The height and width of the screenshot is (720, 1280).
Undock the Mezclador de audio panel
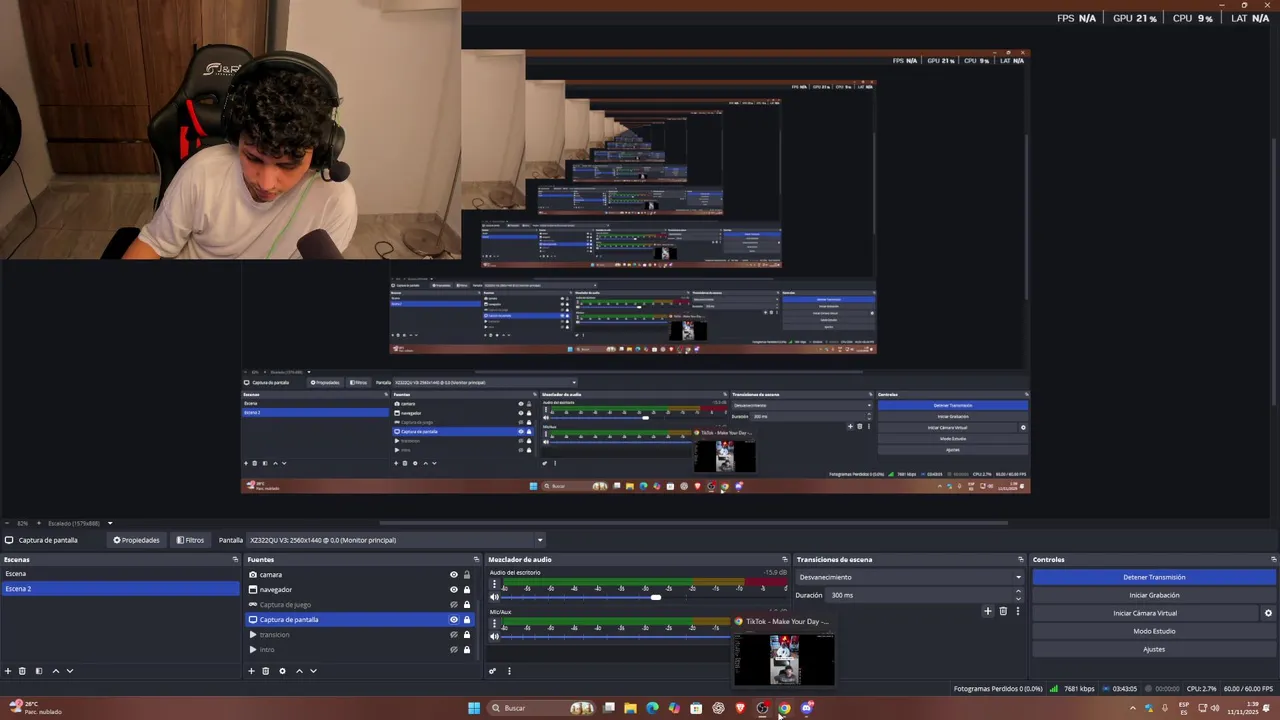(785, 560)
